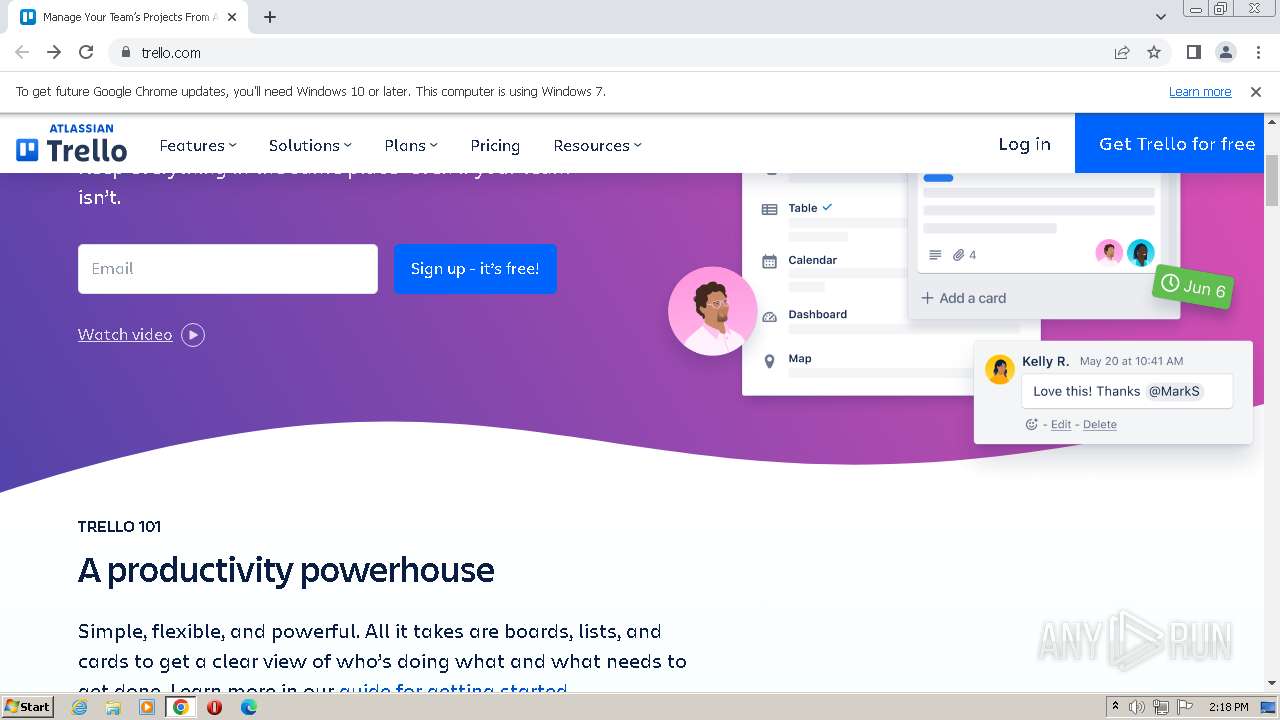The height and width of the screenshot is (720, 1280).
Task: Click the @MarkS mention in the comment
Action: tap(1174, 392)
